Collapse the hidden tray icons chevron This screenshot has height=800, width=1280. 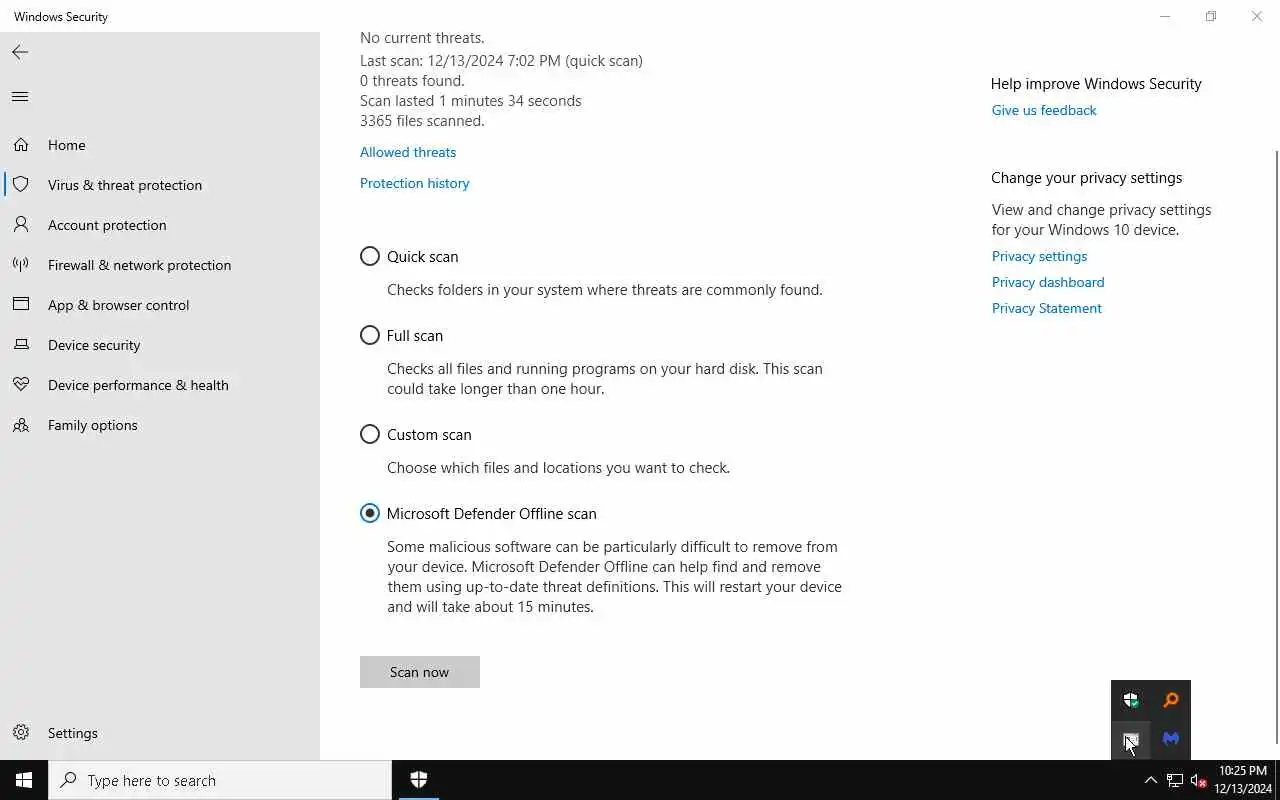tap(1150, 781)
